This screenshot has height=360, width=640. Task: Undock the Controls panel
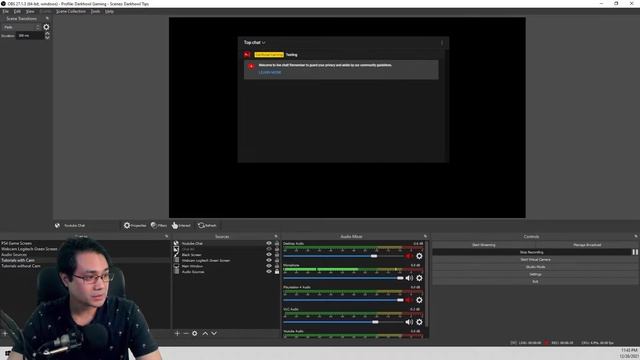click(x=636, y=236)
